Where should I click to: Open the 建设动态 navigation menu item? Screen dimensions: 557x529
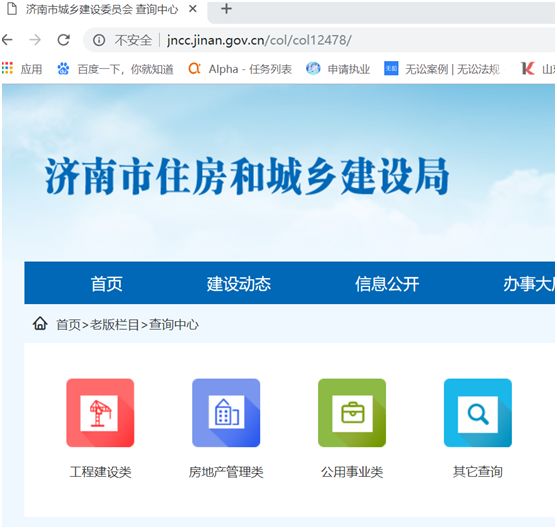click(239, 284)
